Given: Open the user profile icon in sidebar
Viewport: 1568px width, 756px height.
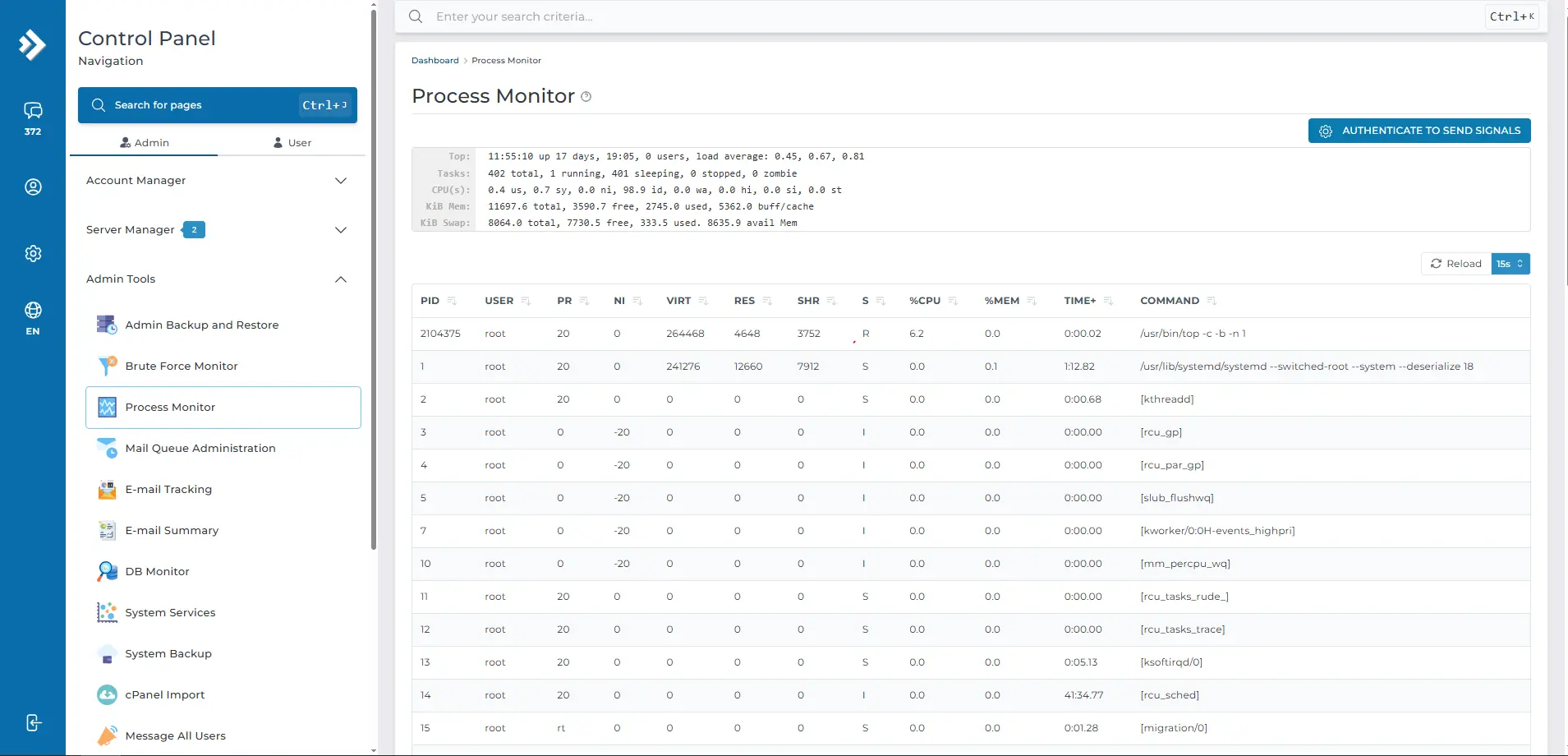Looking at the screenshot, I should [33, 187].
